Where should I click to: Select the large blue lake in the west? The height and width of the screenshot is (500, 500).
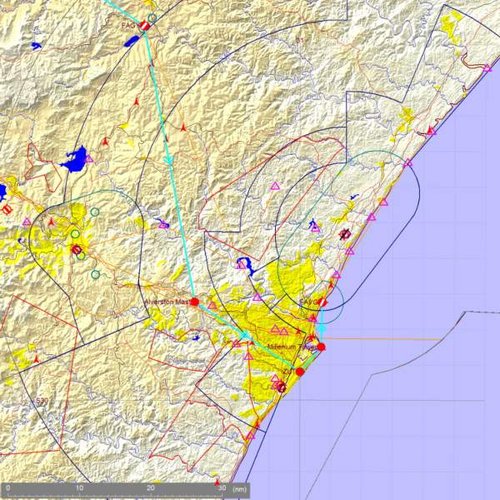point(74,158)
